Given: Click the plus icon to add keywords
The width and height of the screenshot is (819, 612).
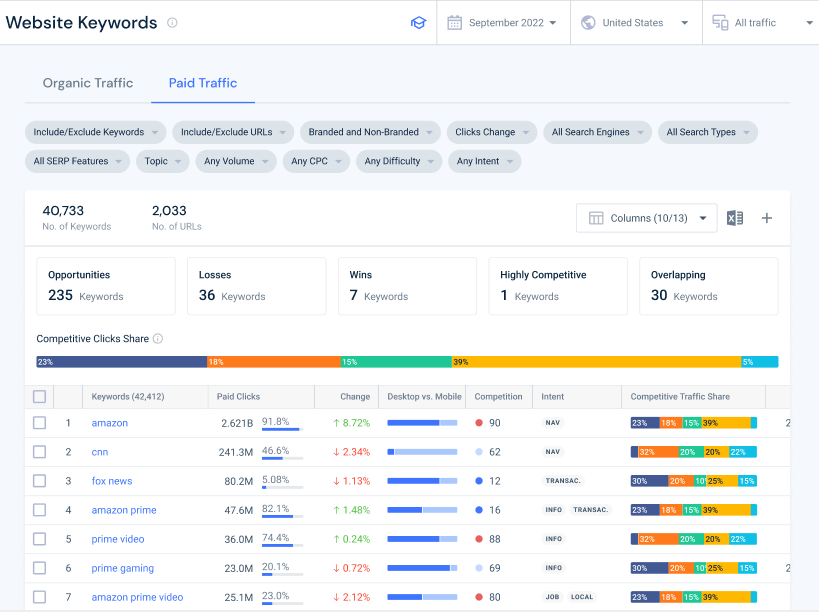Looking at the screenshot, I should point(766,217).
